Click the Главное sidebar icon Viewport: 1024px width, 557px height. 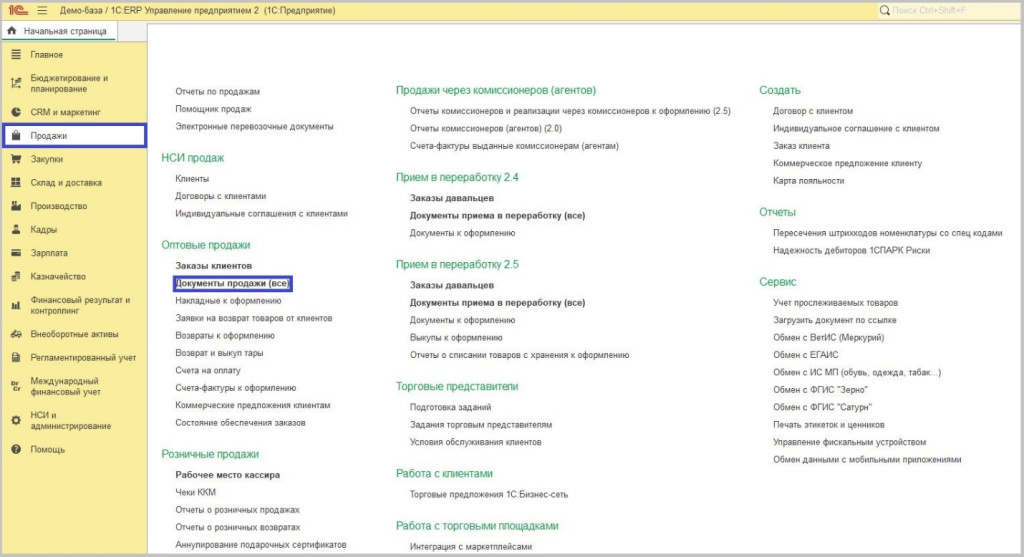[16, 54]
